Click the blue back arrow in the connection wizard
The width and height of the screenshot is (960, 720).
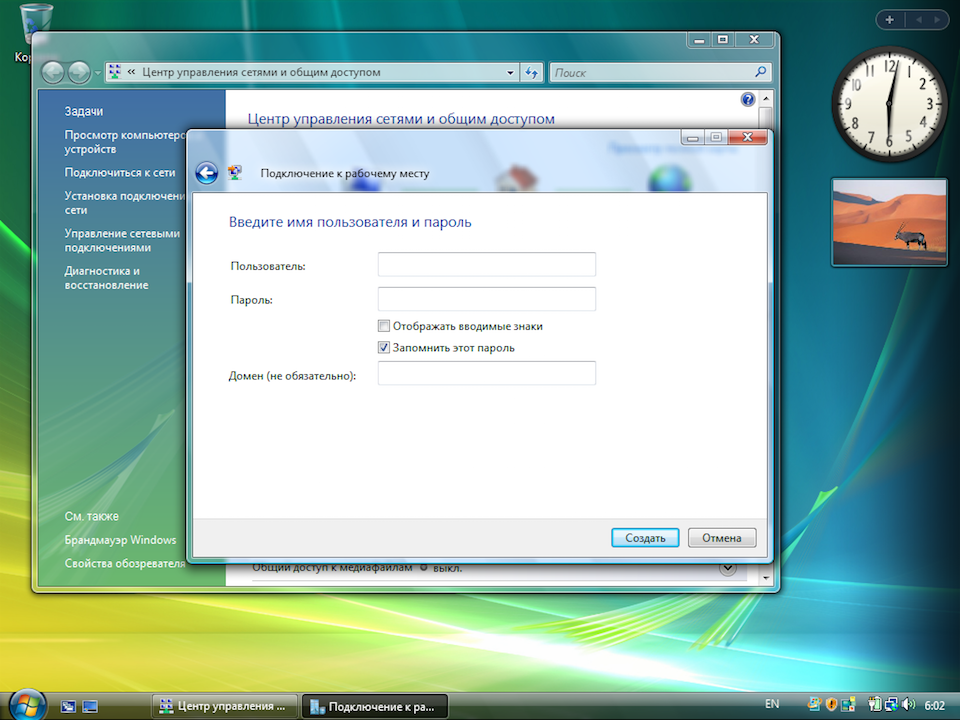(207, 173)
